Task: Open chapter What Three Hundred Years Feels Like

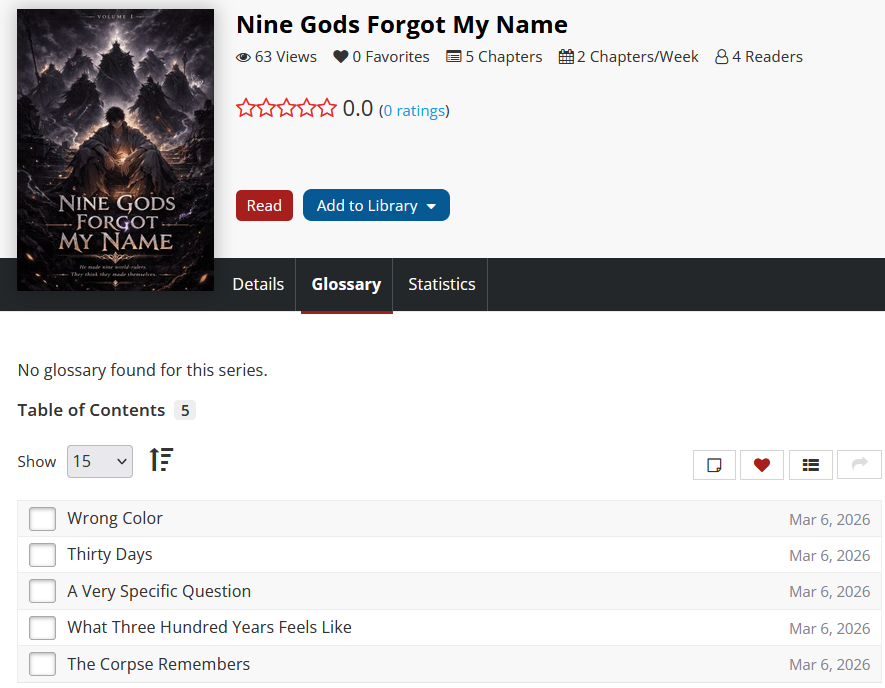Action: 209,627
